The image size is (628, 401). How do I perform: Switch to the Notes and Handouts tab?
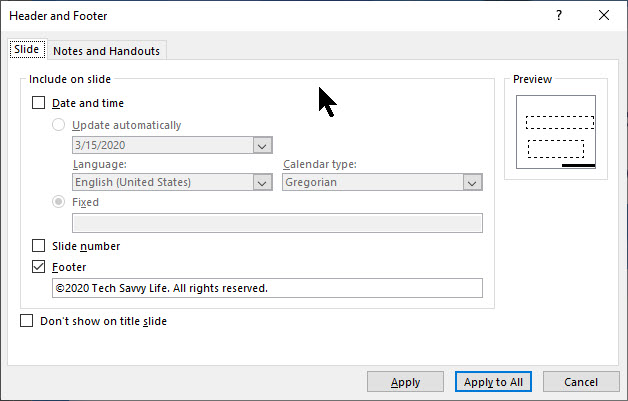click(106, 51)
